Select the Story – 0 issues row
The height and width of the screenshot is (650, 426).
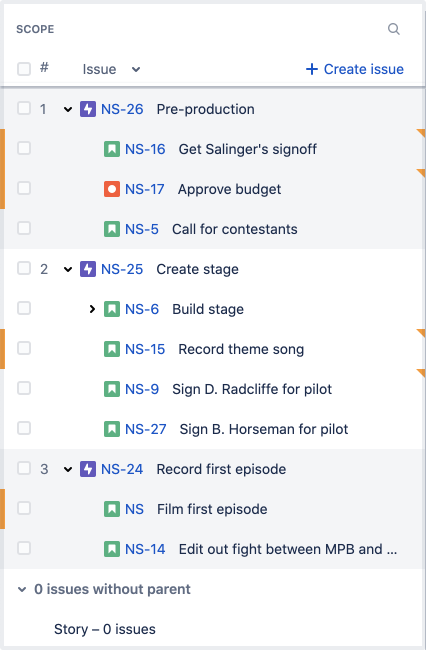(x=105, y=629)
